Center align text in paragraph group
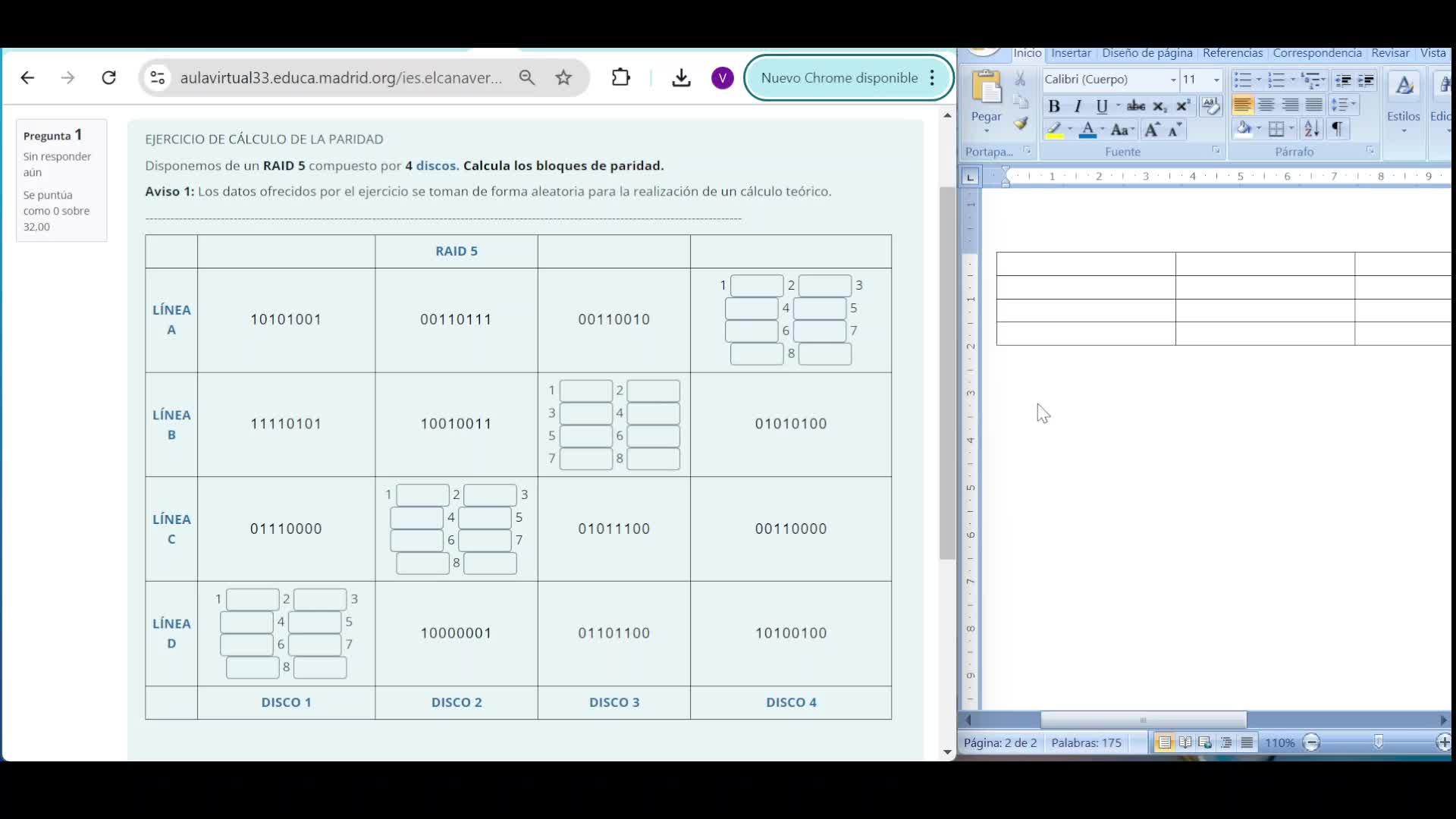 click(1266, 105)
